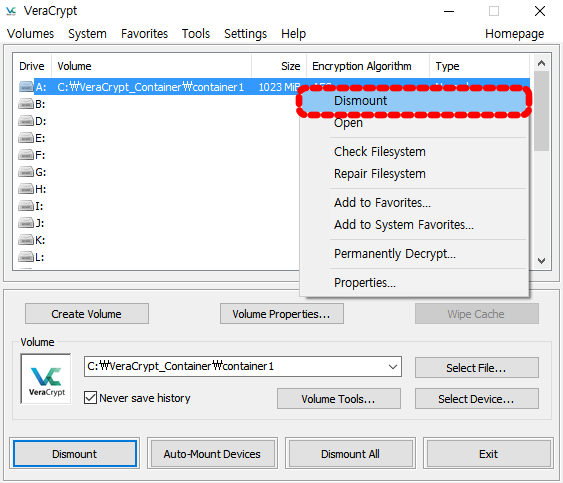Click the Exit button
This screenshot has height=483, width=563.
pos(488,454)
